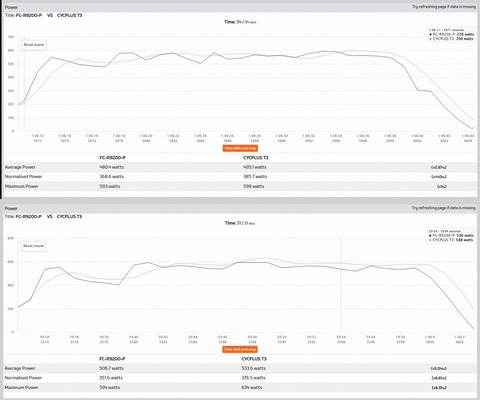Click the CYCPLUS T3 column header in upper table
Image resolution: width=480 pixels, height=400 pixels.
click(x=256, y=158)
